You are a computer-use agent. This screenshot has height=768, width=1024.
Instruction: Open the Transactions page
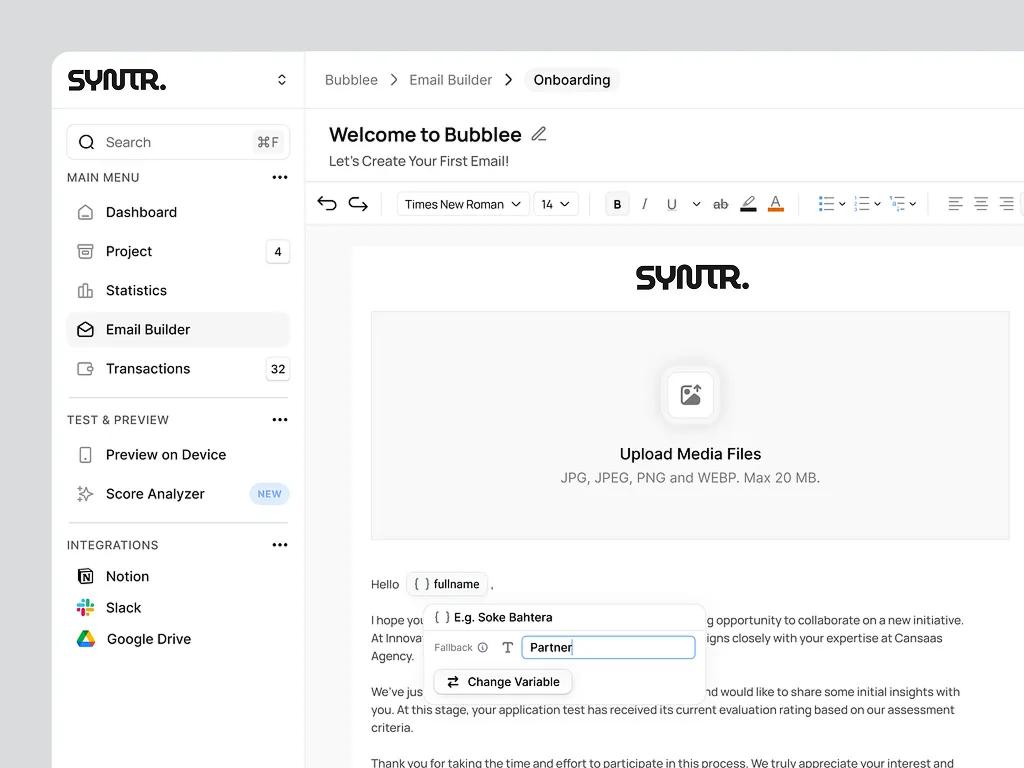point(146,368)
